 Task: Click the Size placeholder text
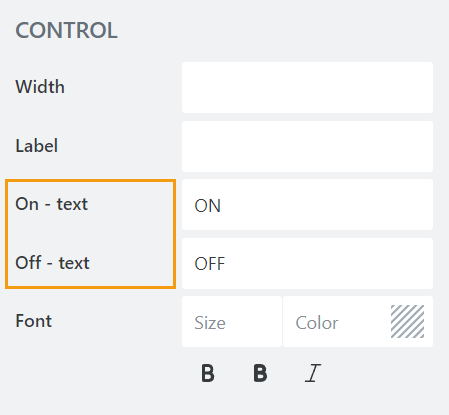(210, 323)
